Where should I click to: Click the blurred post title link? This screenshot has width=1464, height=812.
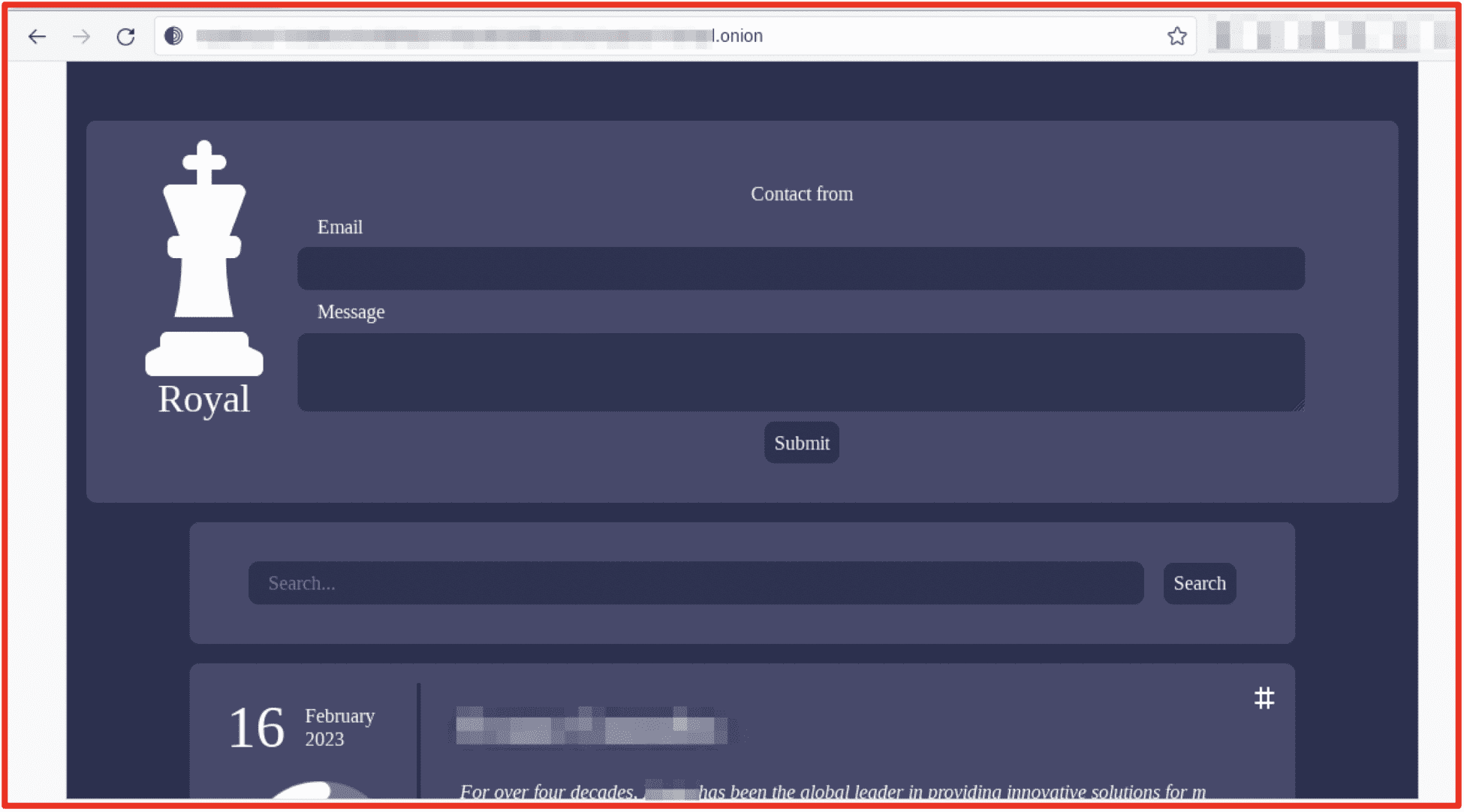coord(592,726)
